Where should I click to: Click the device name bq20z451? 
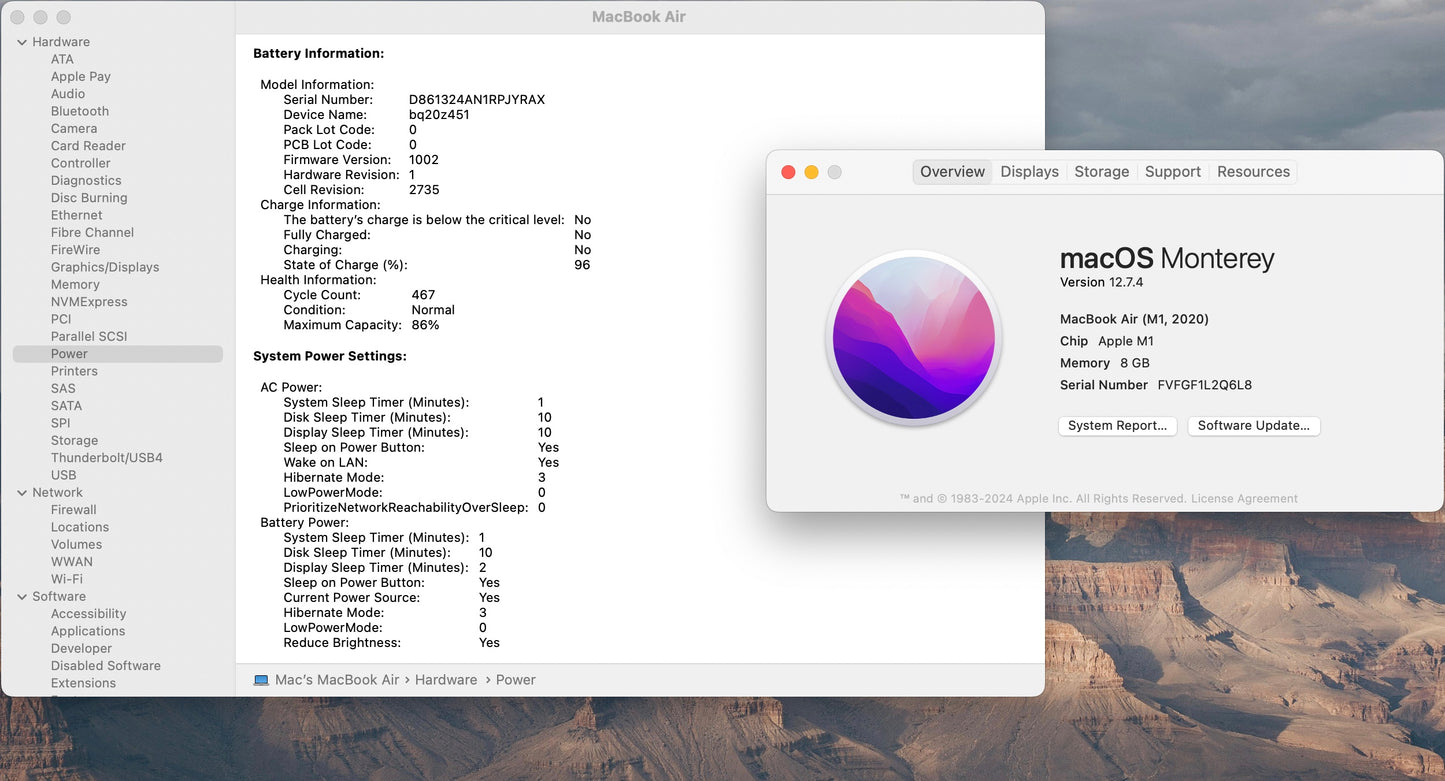tap(439, 115)
